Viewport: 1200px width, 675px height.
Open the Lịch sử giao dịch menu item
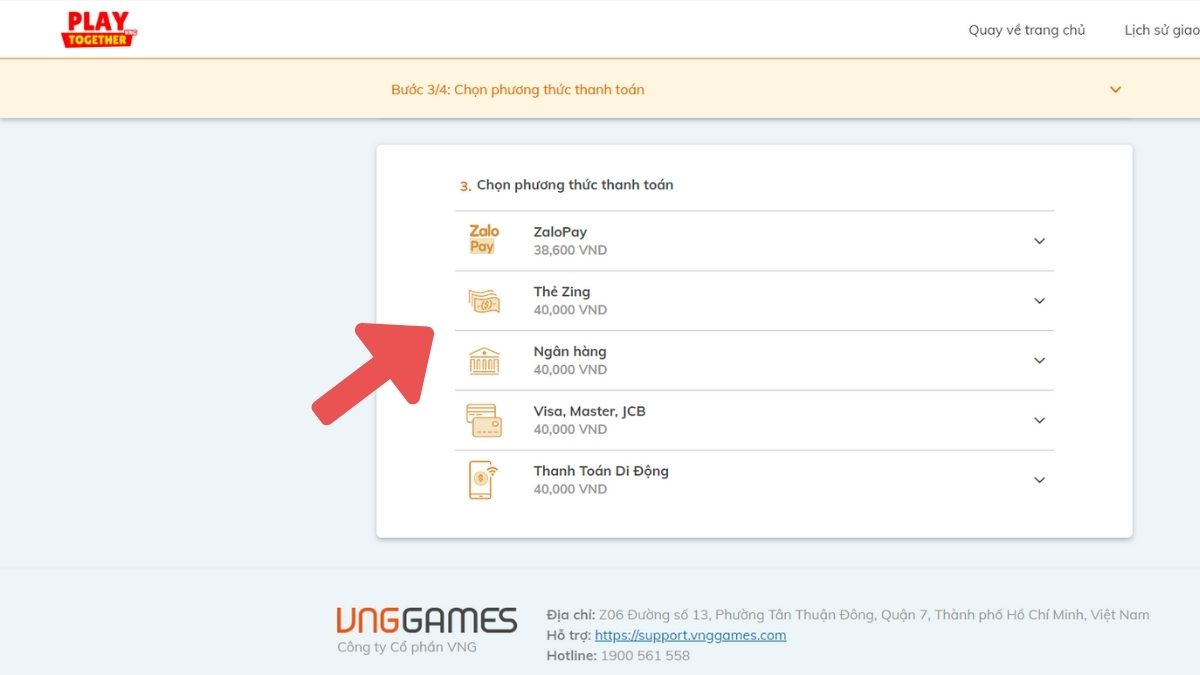coord(1161,30)
